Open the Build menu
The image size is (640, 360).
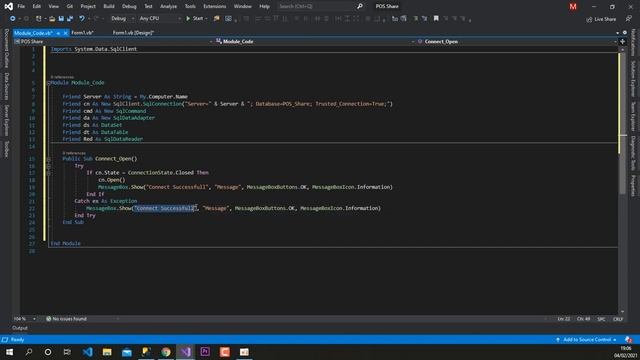click(109, 7)
